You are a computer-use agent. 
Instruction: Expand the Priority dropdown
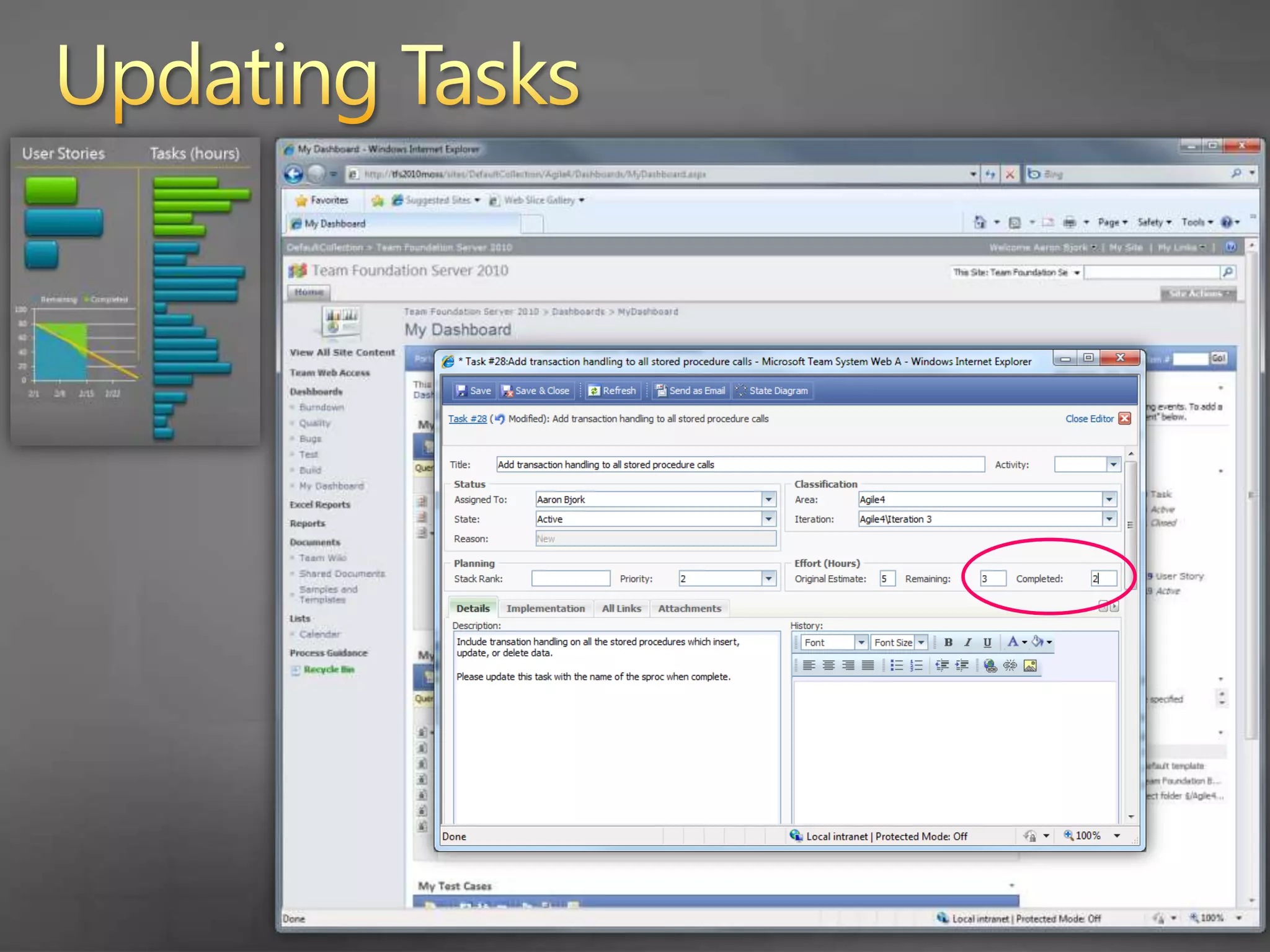click(768, 579)
